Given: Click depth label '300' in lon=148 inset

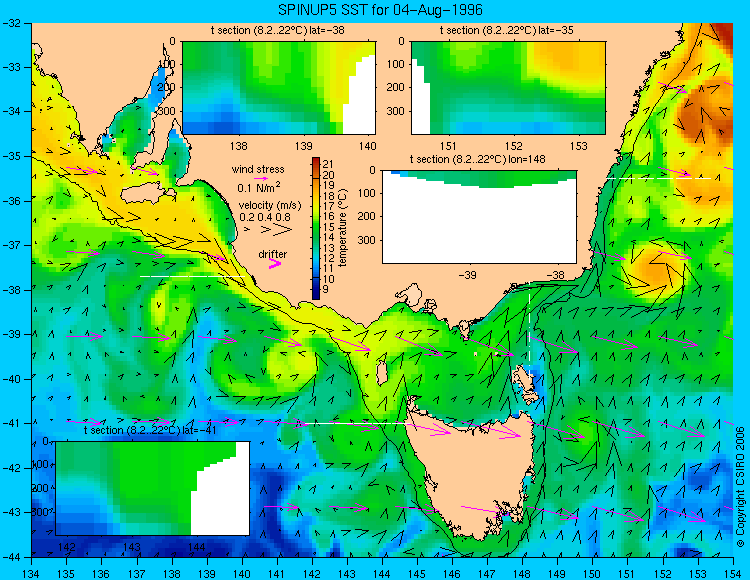Looking at the screenshot, I should (368, 240).
